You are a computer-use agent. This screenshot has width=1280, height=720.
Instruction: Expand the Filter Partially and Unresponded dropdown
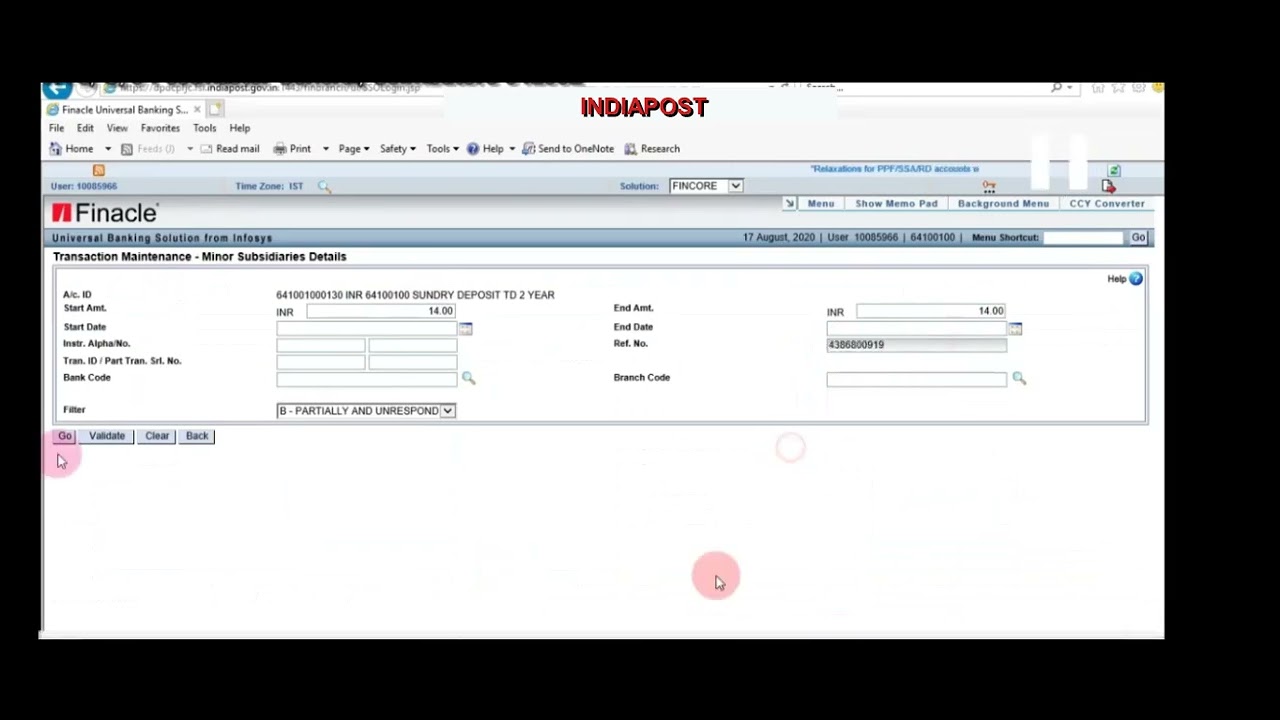point(448,411)
